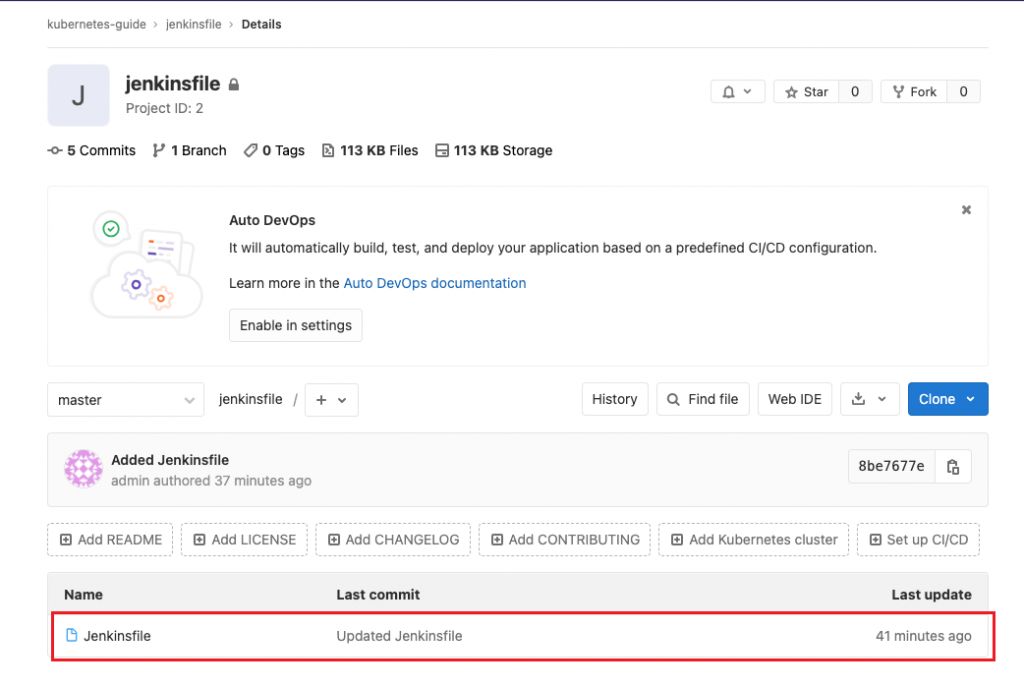Click the J project avatar
The height and width of the screenshot is (686, 1024).
tap(78, 95)
